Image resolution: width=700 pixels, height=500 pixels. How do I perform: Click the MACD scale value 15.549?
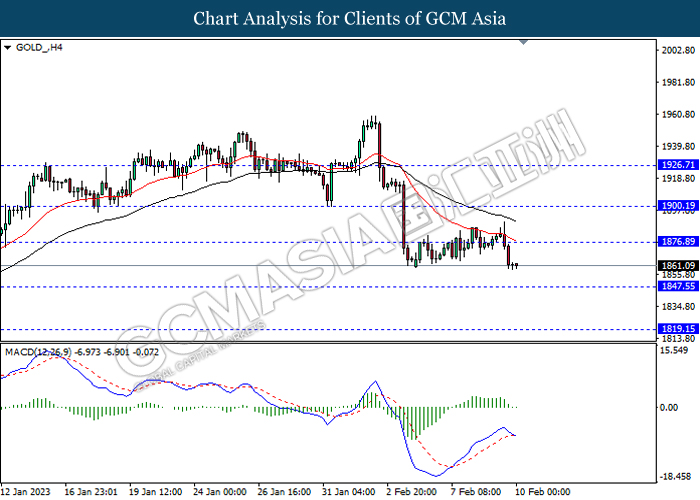pos(674,350)
